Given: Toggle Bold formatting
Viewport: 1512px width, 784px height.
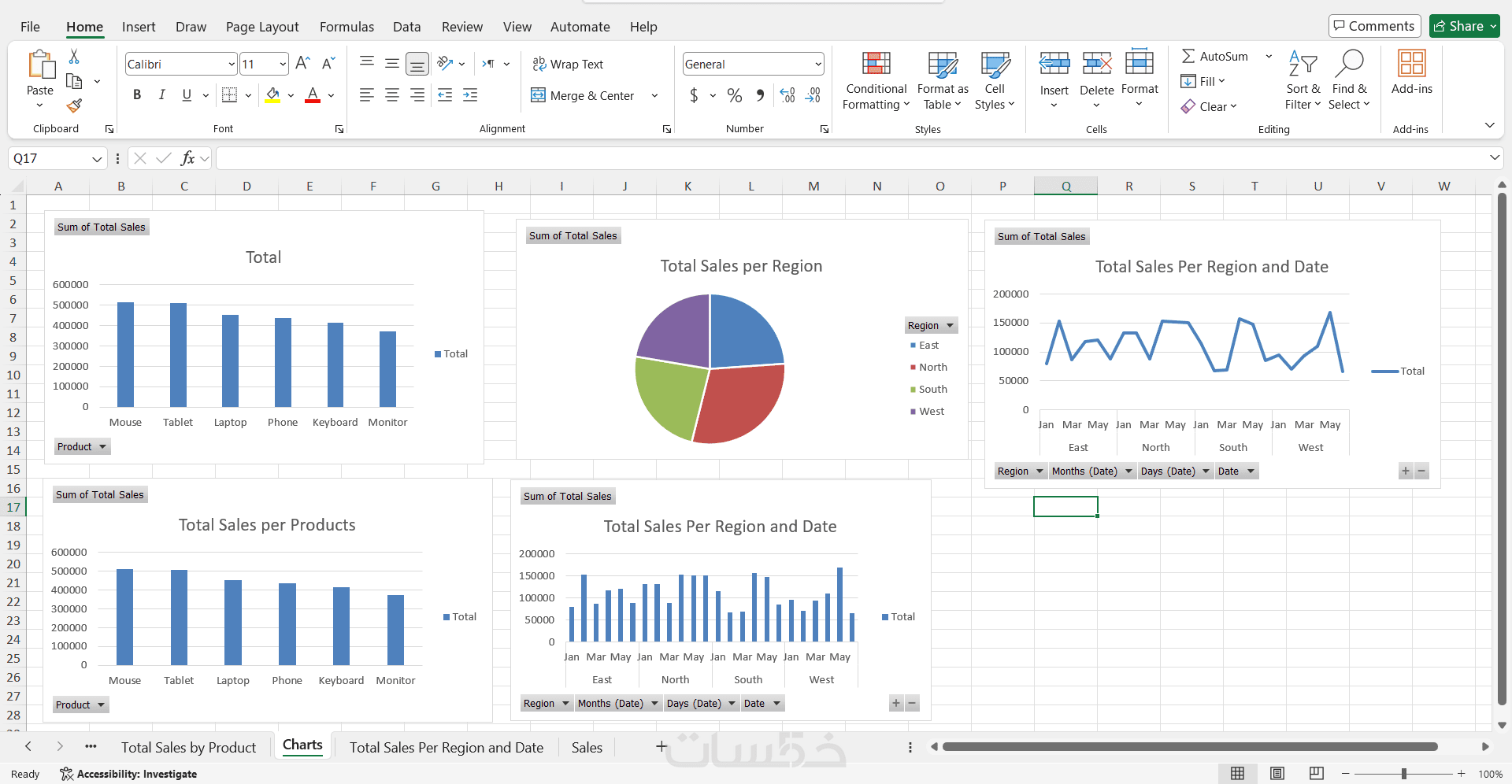Looking at the screenshot, I should pyautogui.click(x=137, y=95).
